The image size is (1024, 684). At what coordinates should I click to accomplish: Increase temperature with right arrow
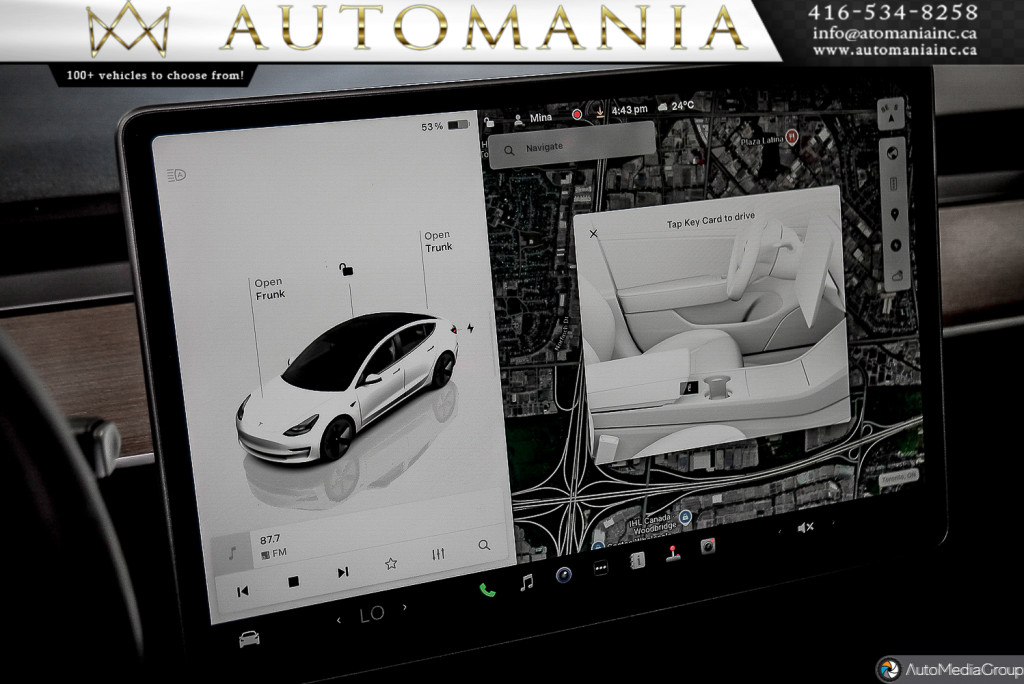pyautogui.click(x=405, y=607)
